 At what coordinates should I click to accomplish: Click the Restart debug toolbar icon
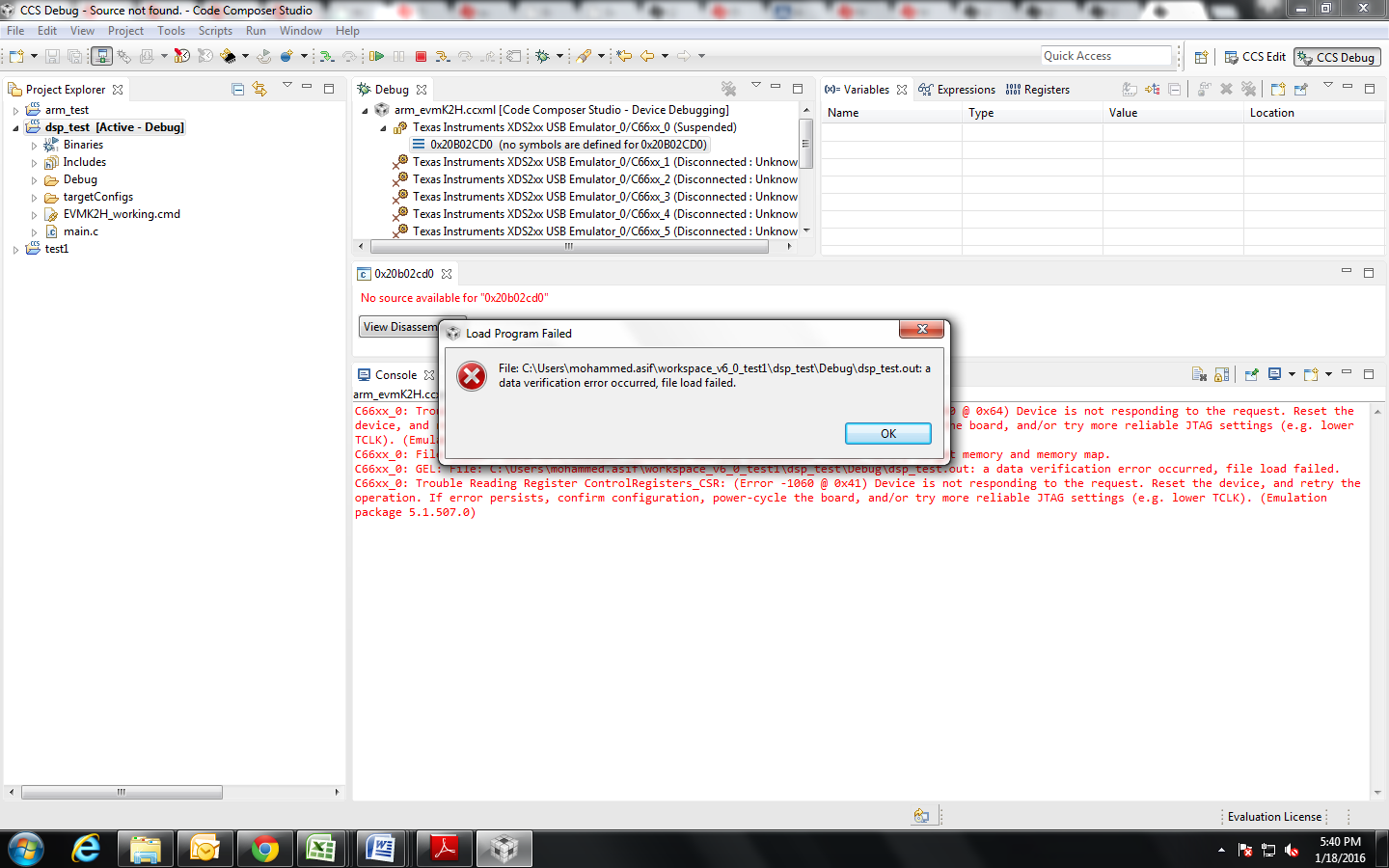click(x=263, y=56)
